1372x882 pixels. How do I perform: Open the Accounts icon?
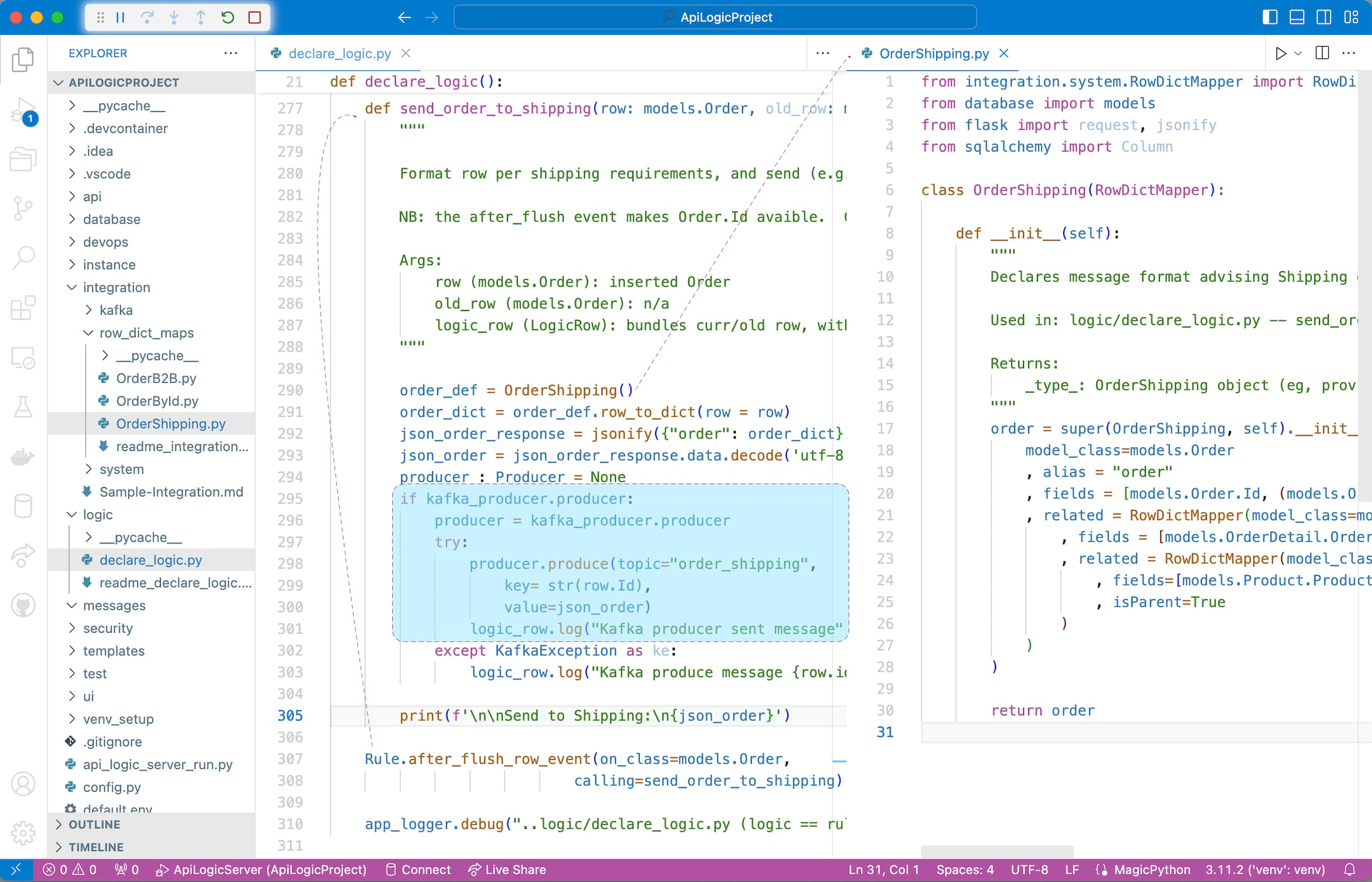coord(23,784)
